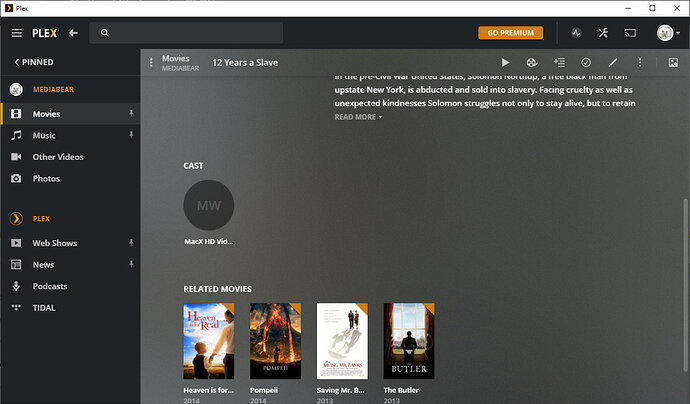Click the Pompeii title link
This screenshot has height=404, width=690.
point(264,390)
